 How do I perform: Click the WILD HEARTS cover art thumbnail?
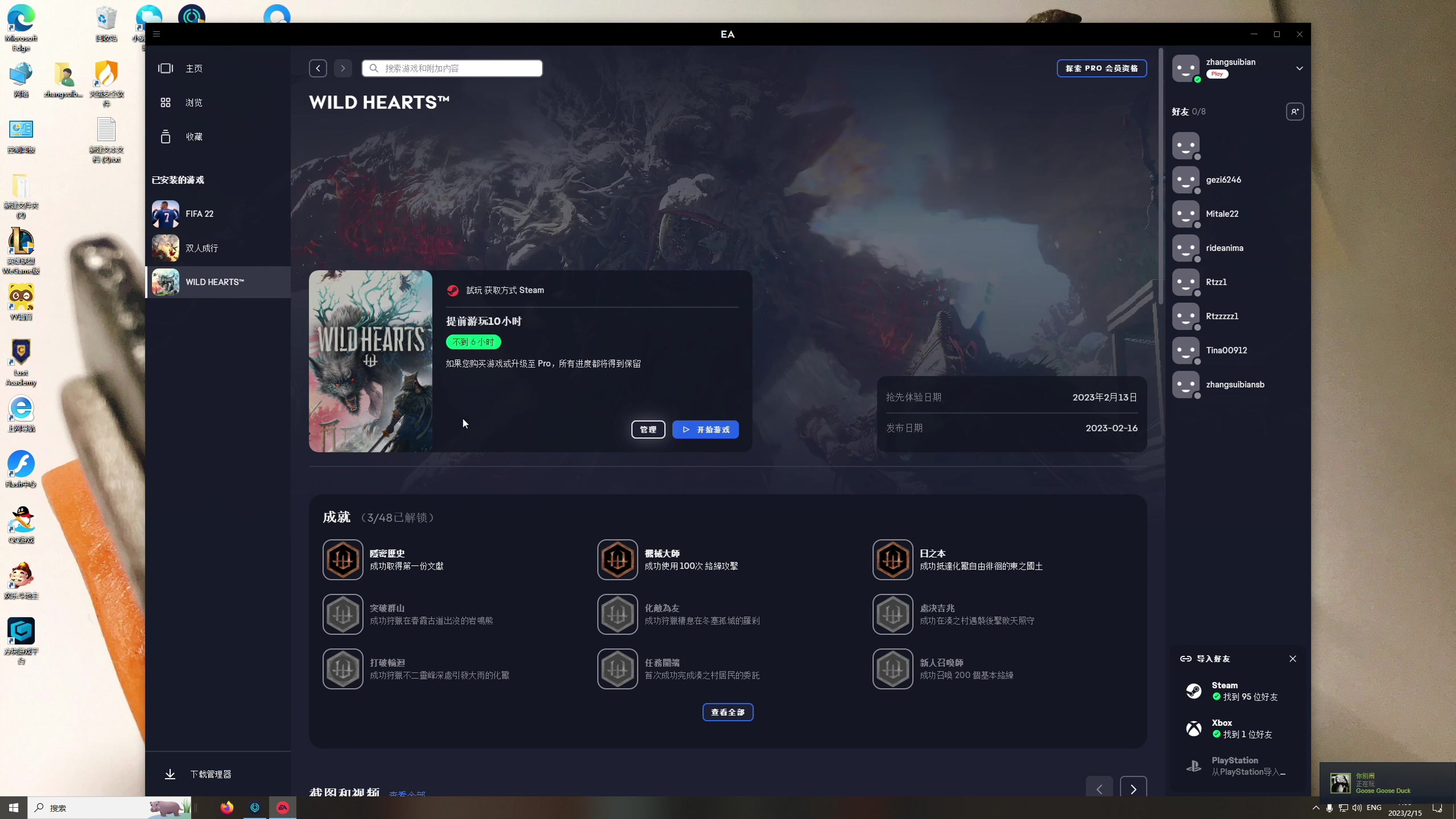(370, 361)
